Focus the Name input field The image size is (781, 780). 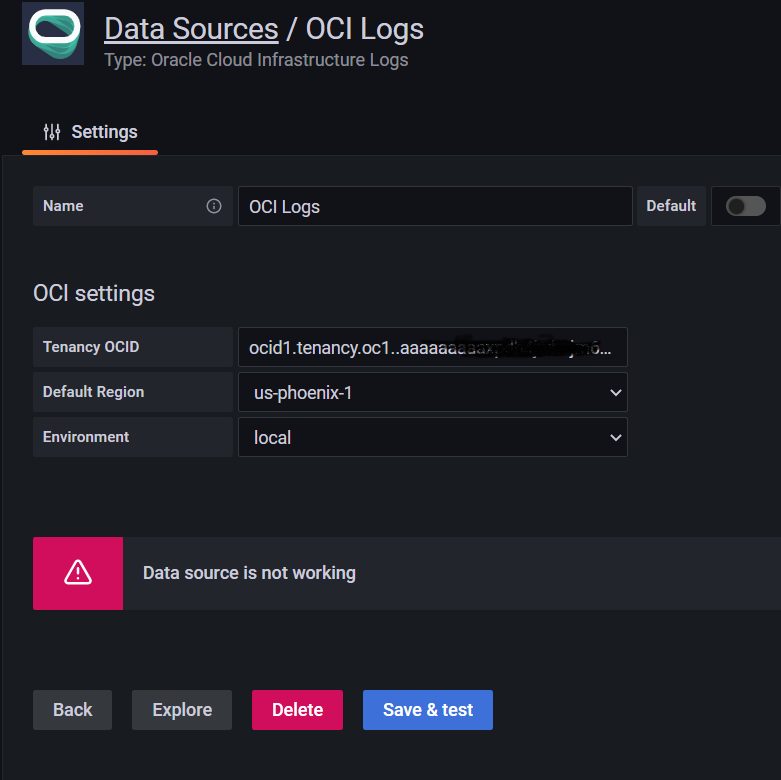click(x=435, y=206)
